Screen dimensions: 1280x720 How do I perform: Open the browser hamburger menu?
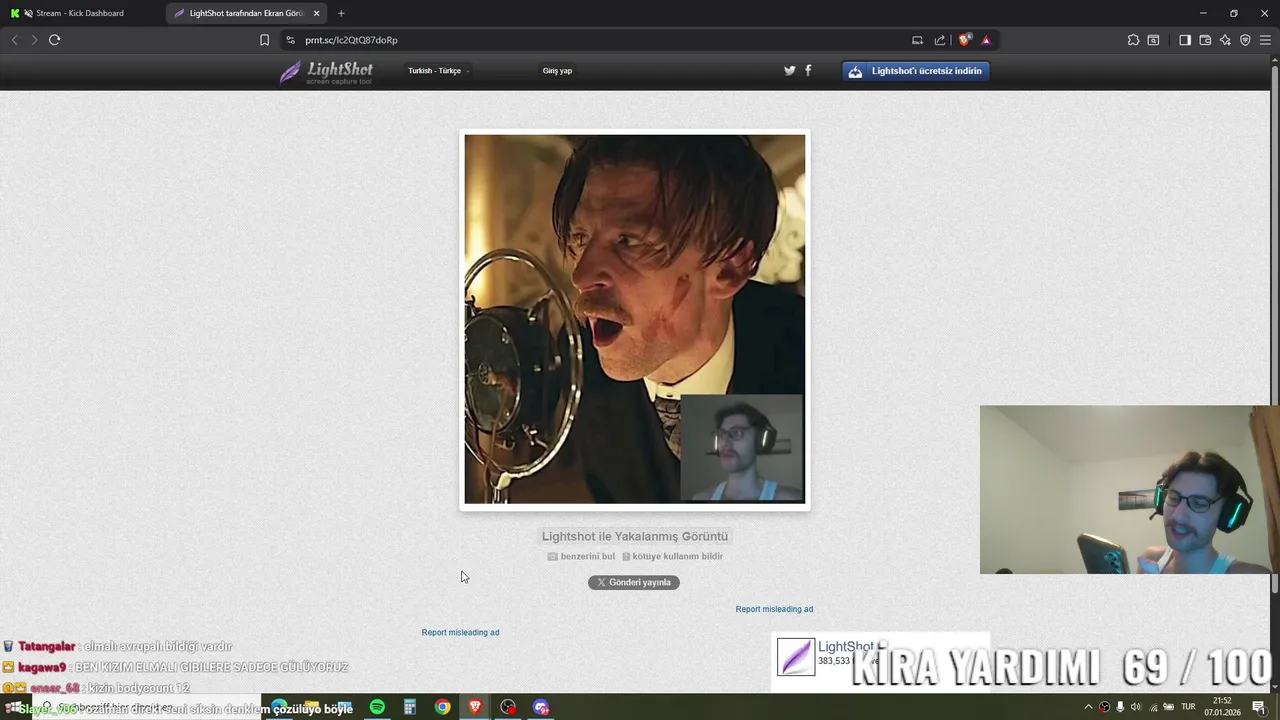pyautogui.click(x=1265, y=40)
